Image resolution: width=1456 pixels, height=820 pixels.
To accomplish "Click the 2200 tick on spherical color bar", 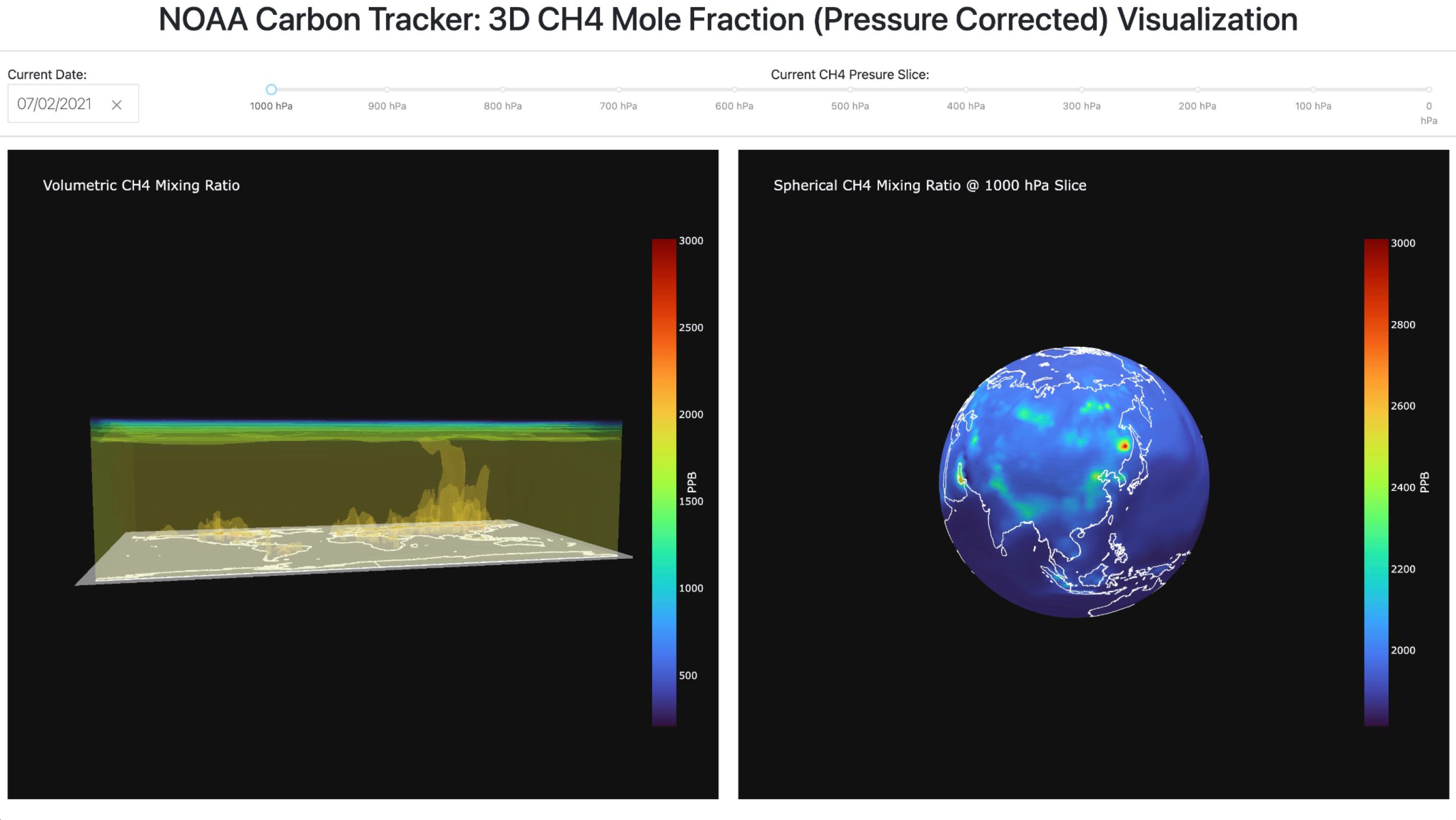I will [x=1403, y=569].
